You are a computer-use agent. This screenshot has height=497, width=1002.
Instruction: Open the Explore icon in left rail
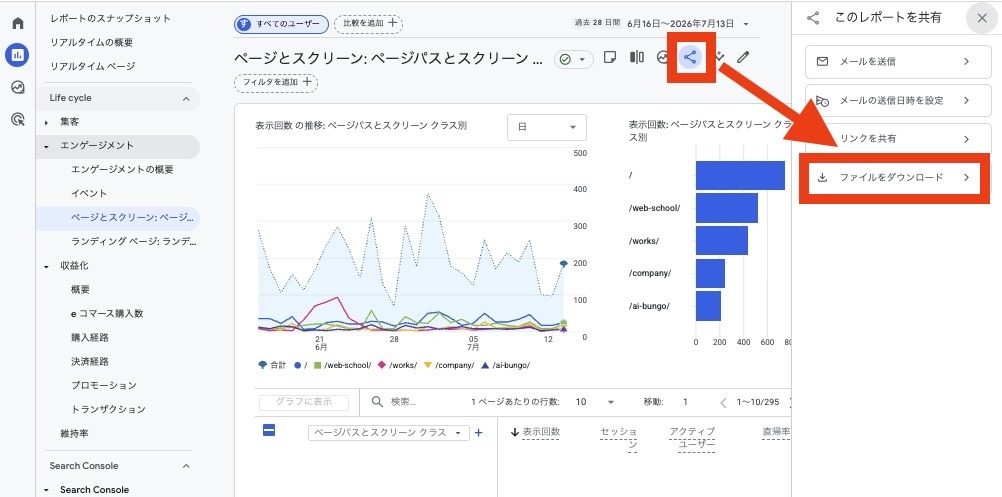(18, 88)
